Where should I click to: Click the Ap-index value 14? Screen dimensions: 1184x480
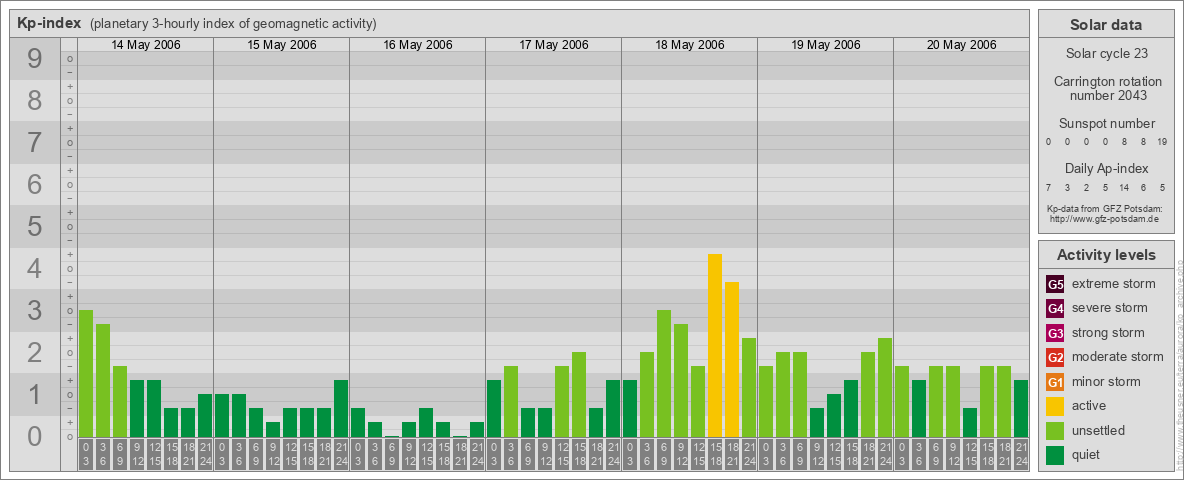(1124, 187)
